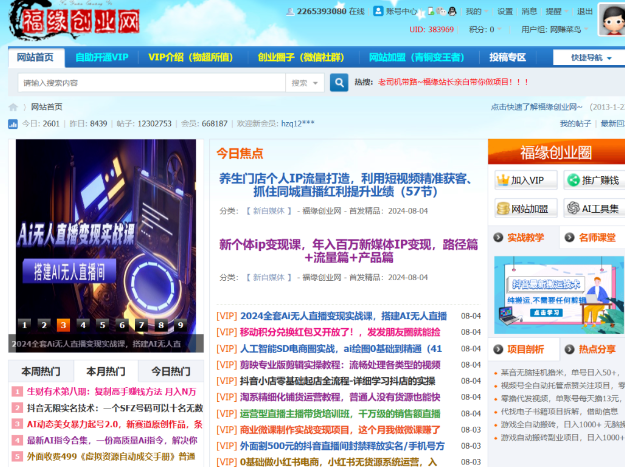
Task: Open hot post 抖音无限实名技术
Action: click(x=115, y=408)
